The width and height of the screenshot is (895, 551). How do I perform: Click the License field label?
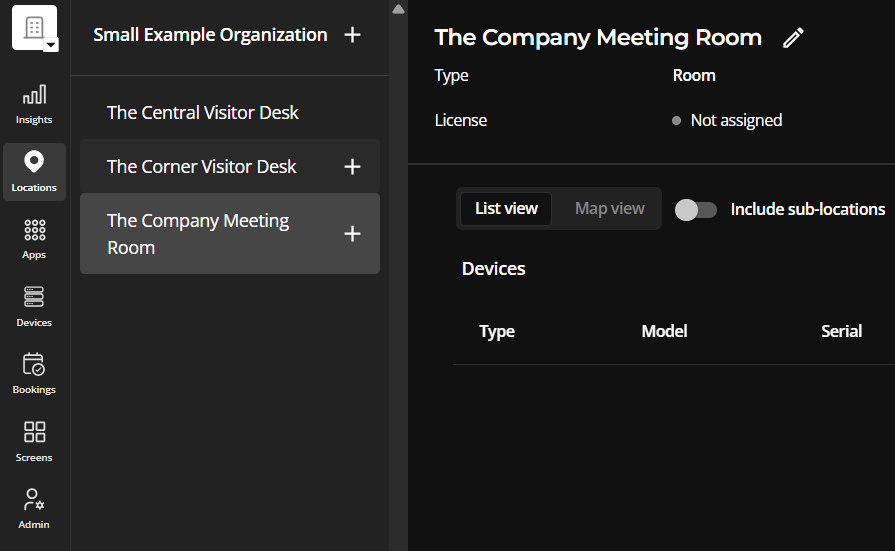461,120
